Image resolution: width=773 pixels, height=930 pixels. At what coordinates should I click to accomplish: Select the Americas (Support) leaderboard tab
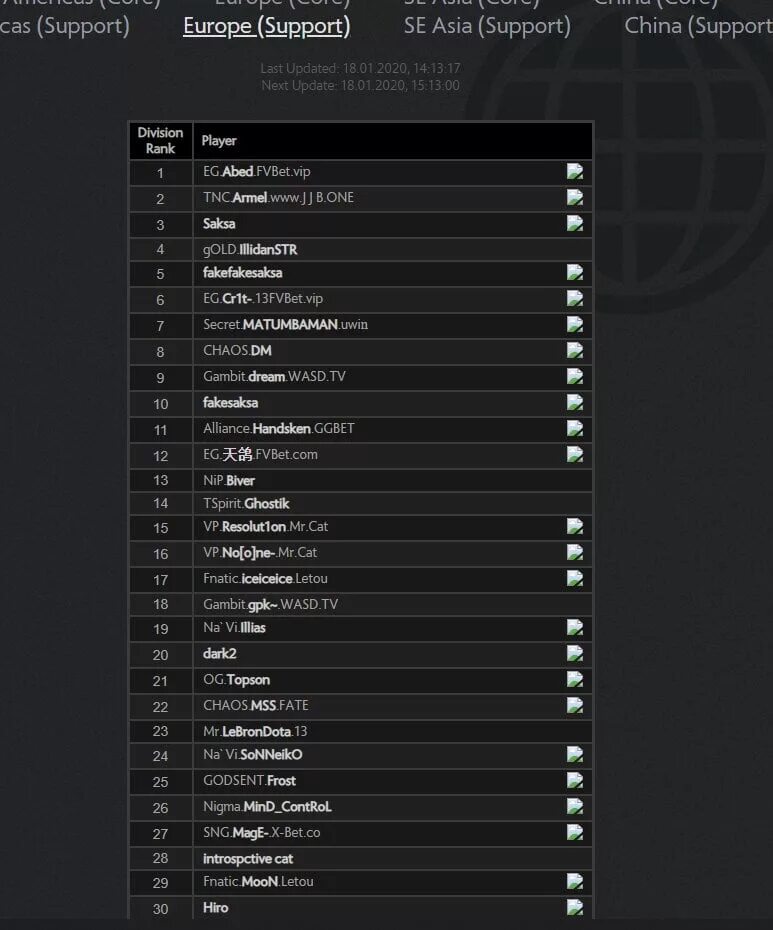point(65,26)
